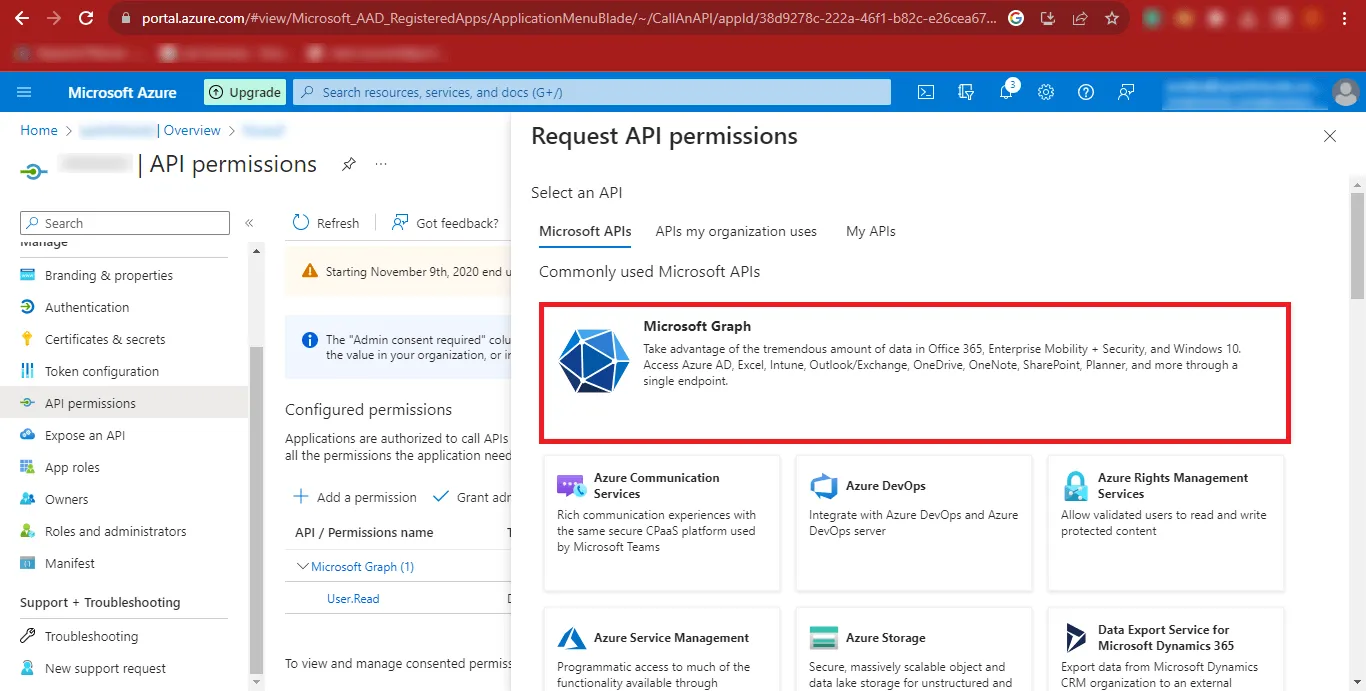Viewport: 1366px width, 691px height.
Task: Switch to APIs my organization uses tab
Action: pyautogui.click(x=736, y=231)
